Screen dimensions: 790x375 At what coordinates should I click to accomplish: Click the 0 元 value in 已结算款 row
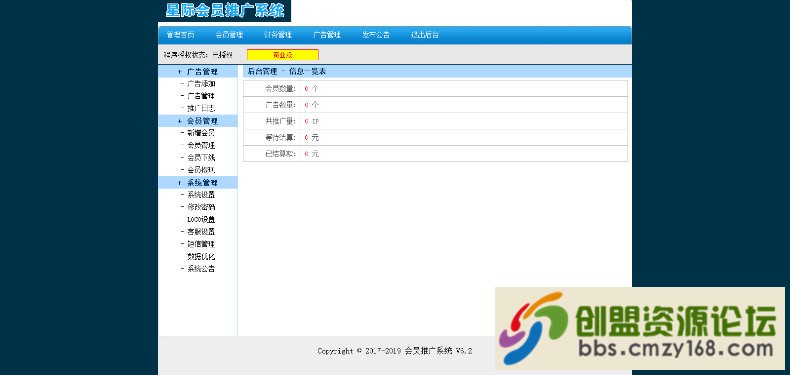point(311,154)
